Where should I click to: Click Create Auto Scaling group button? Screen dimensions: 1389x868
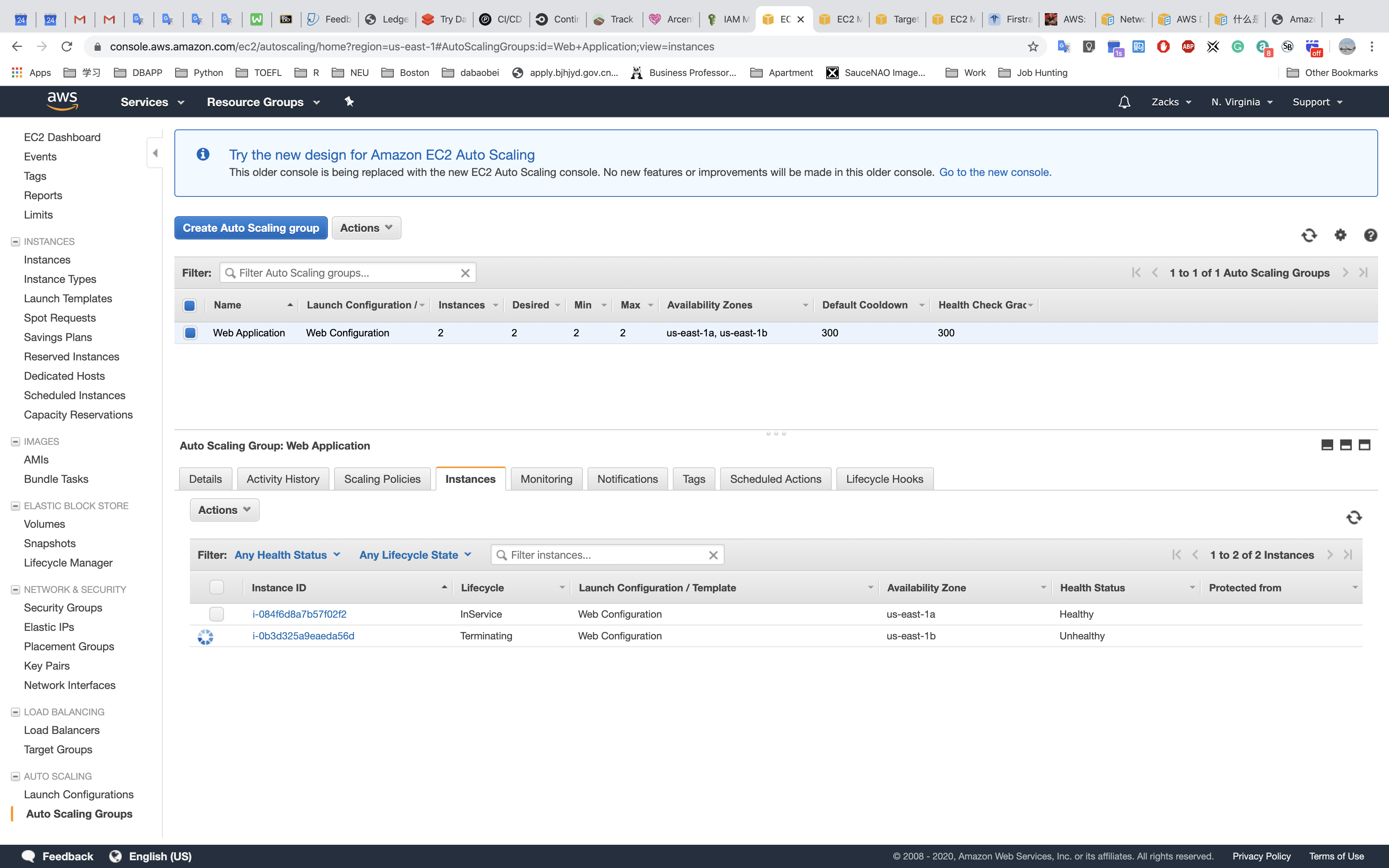(251, 228)
